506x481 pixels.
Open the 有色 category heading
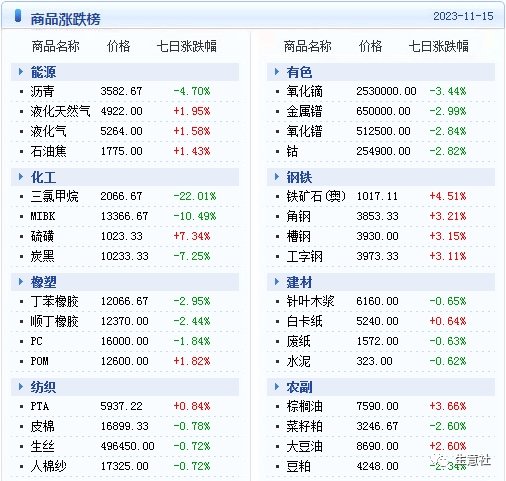click(x=299, y=72)
